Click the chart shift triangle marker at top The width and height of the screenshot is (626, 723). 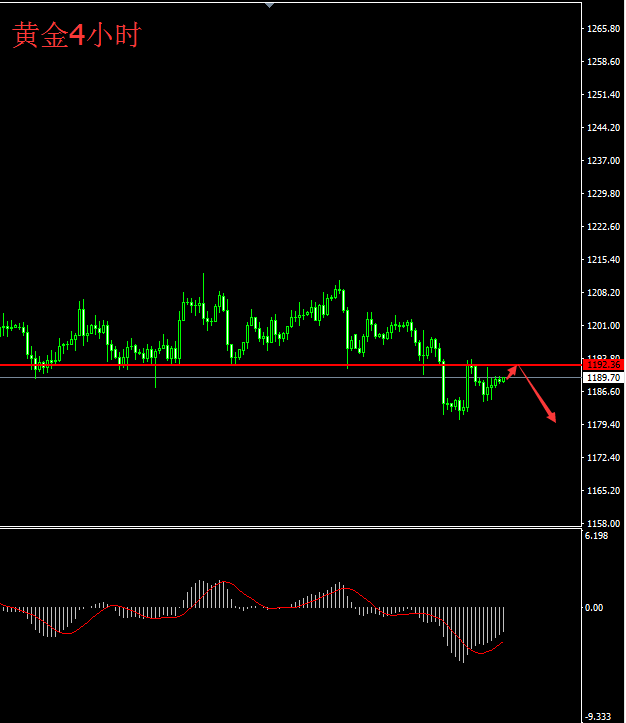270,6
